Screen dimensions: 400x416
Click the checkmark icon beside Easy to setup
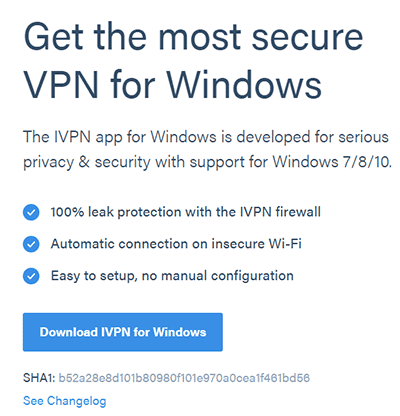(x=31, y=276)
